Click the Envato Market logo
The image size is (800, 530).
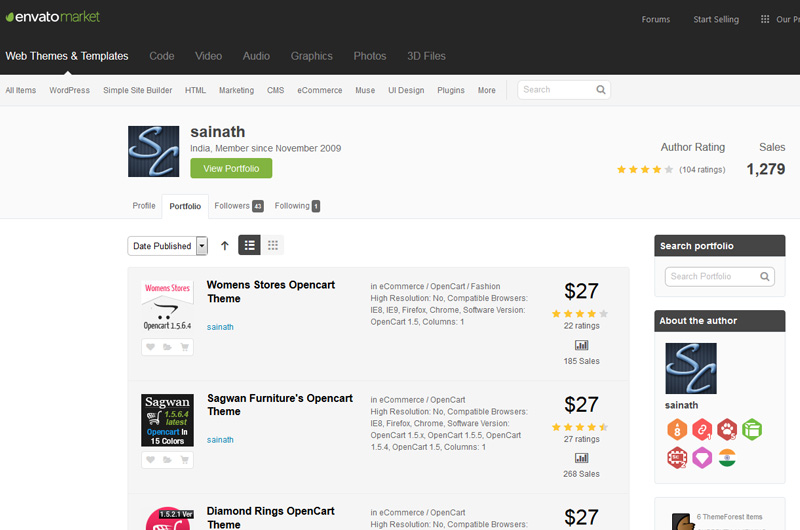53,17
